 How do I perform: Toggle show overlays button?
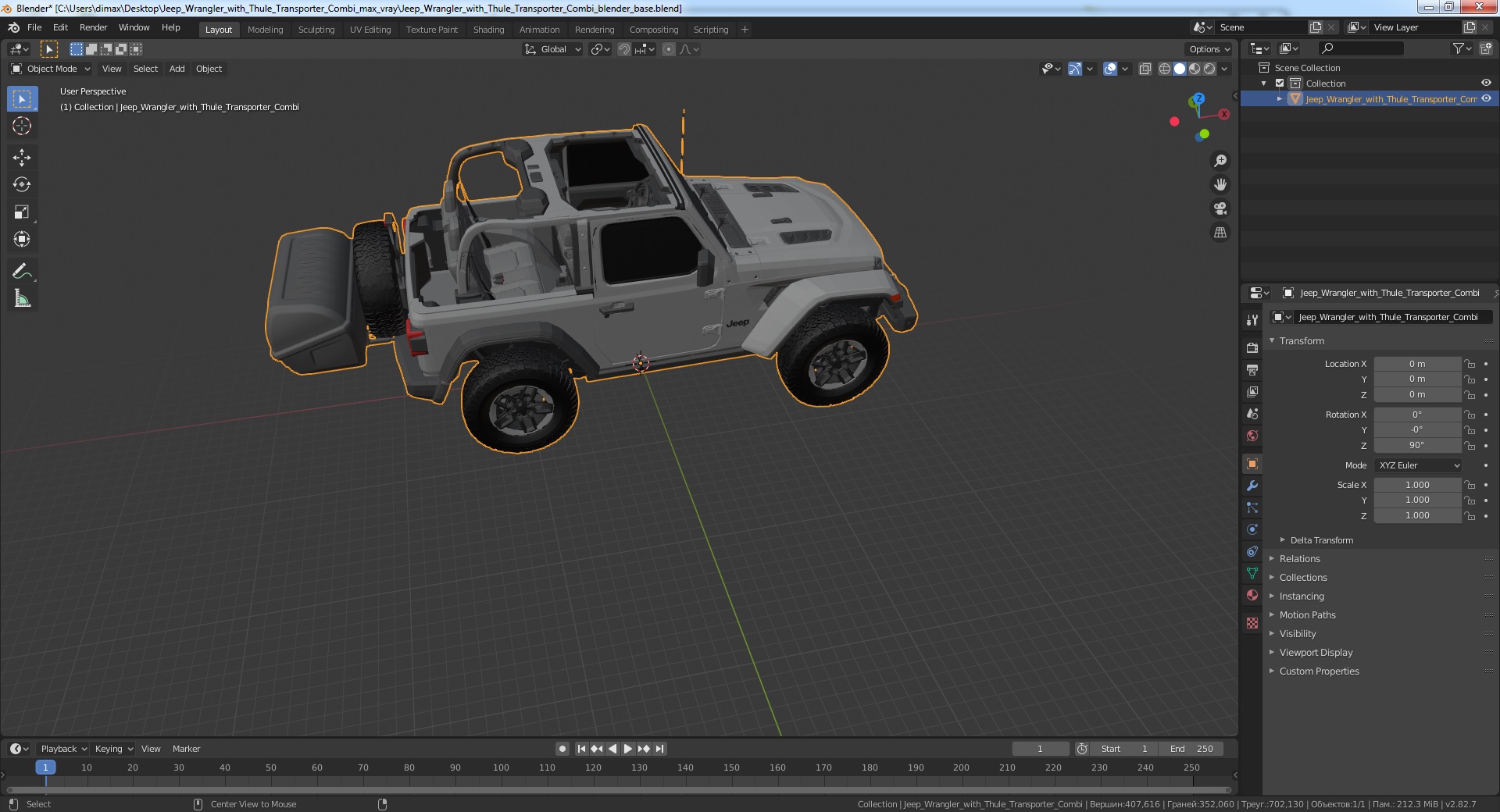1110,69
